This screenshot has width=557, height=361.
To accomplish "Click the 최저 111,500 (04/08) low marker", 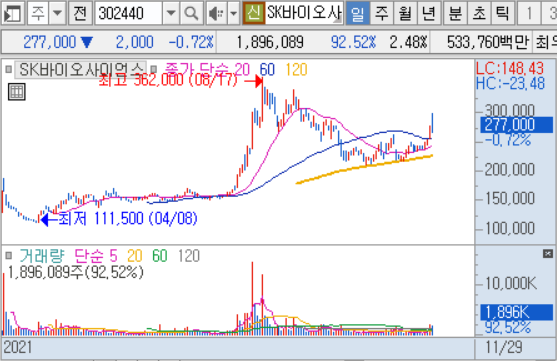I will (127, 219).
